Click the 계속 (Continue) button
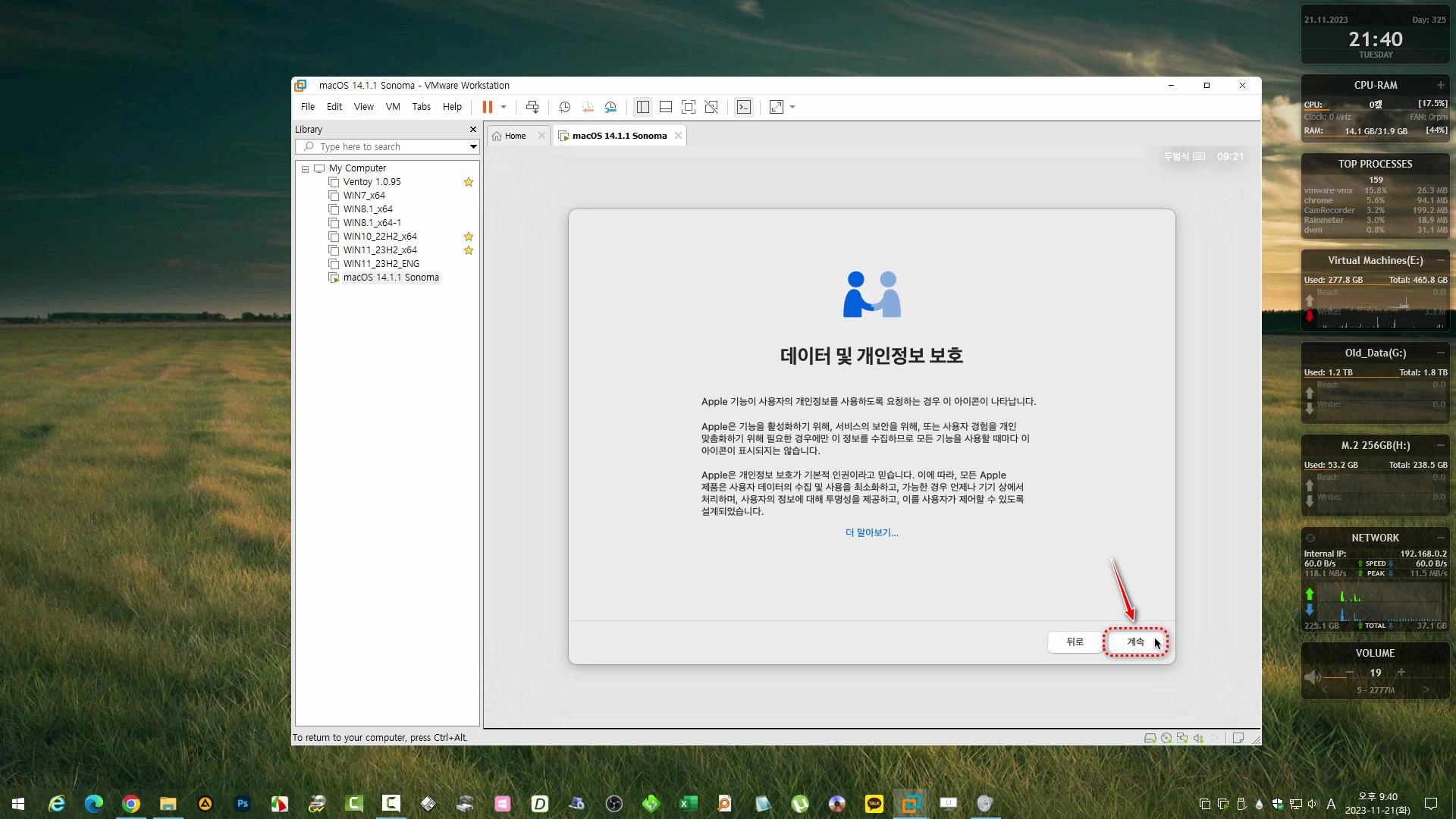This screenshot has width=1456, height=819. click(1135, 642)
